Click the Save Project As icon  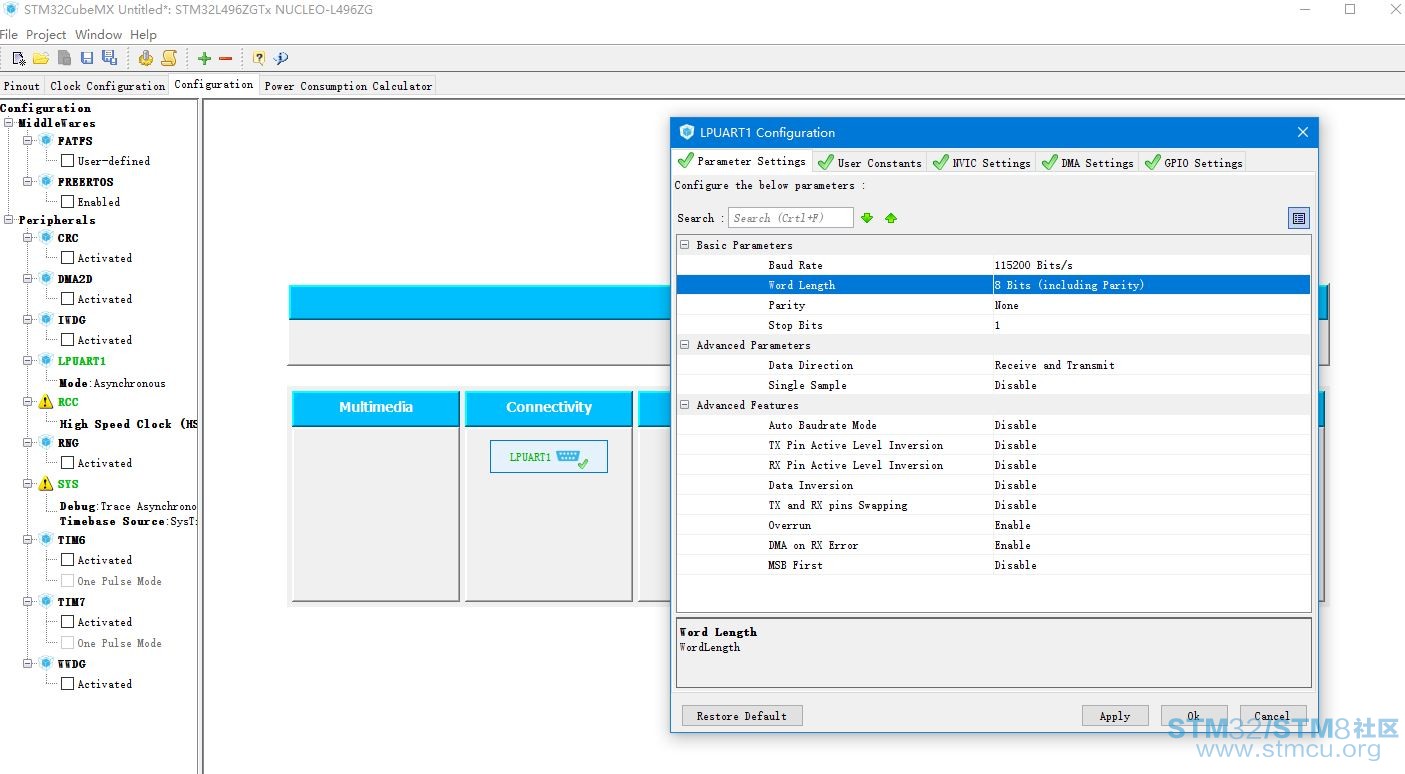109,58
